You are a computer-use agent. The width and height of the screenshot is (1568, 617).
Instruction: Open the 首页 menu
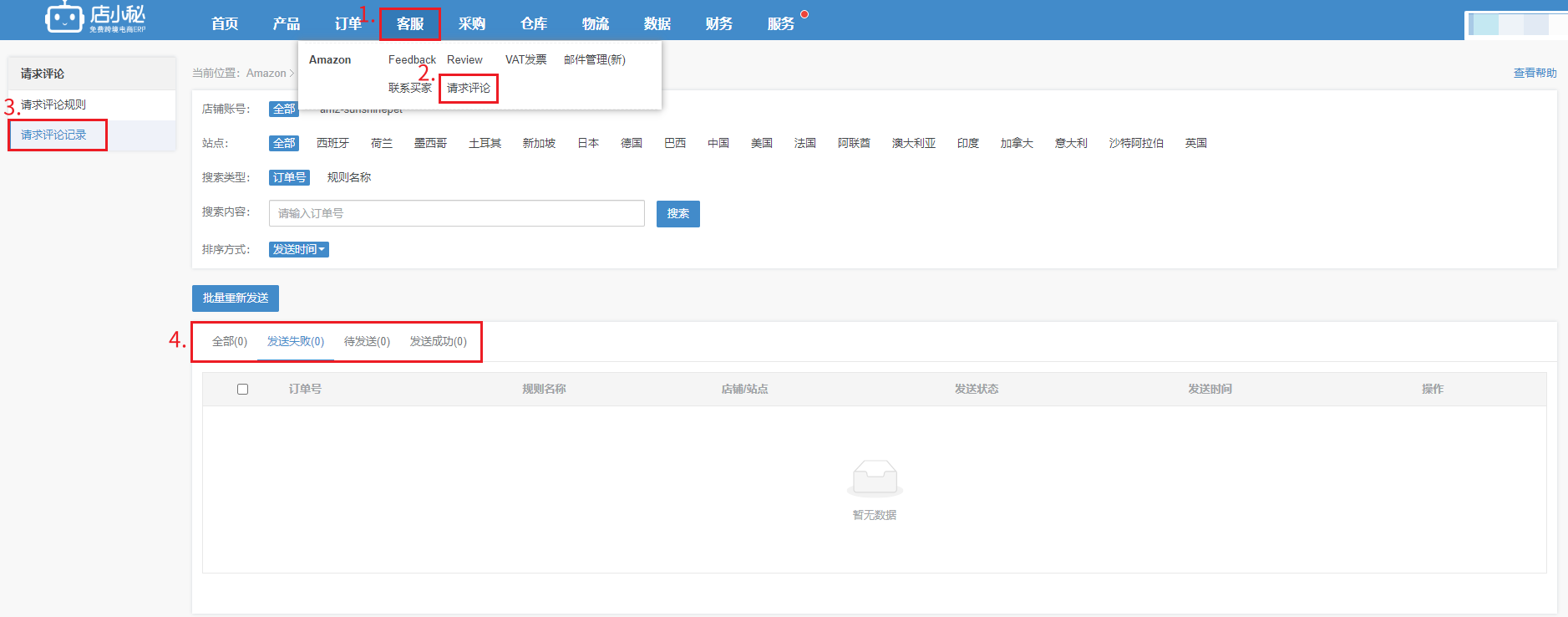click(225, 23)
